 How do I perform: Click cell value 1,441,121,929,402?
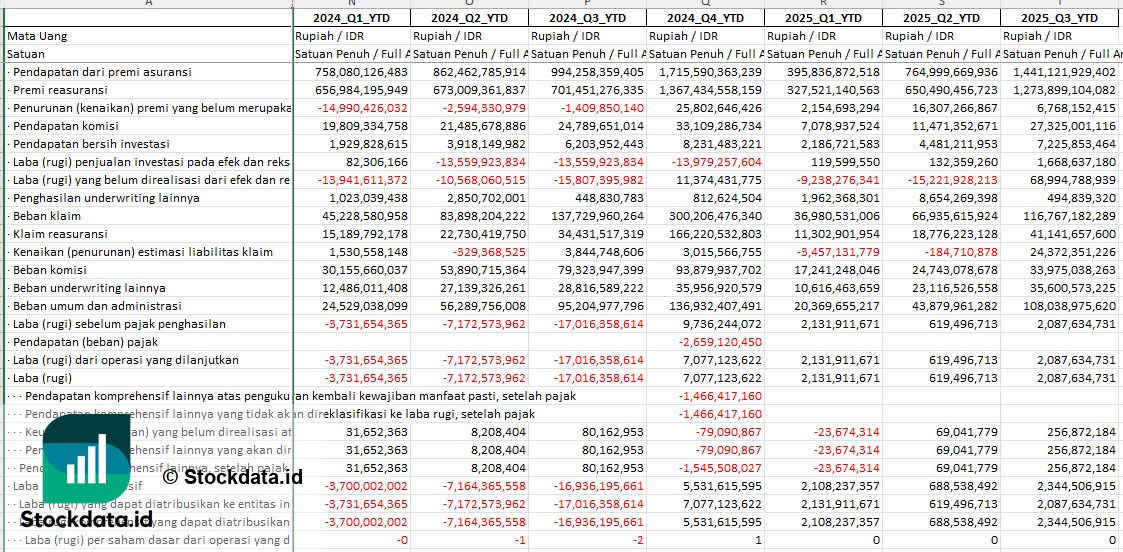pos(1064,72)
